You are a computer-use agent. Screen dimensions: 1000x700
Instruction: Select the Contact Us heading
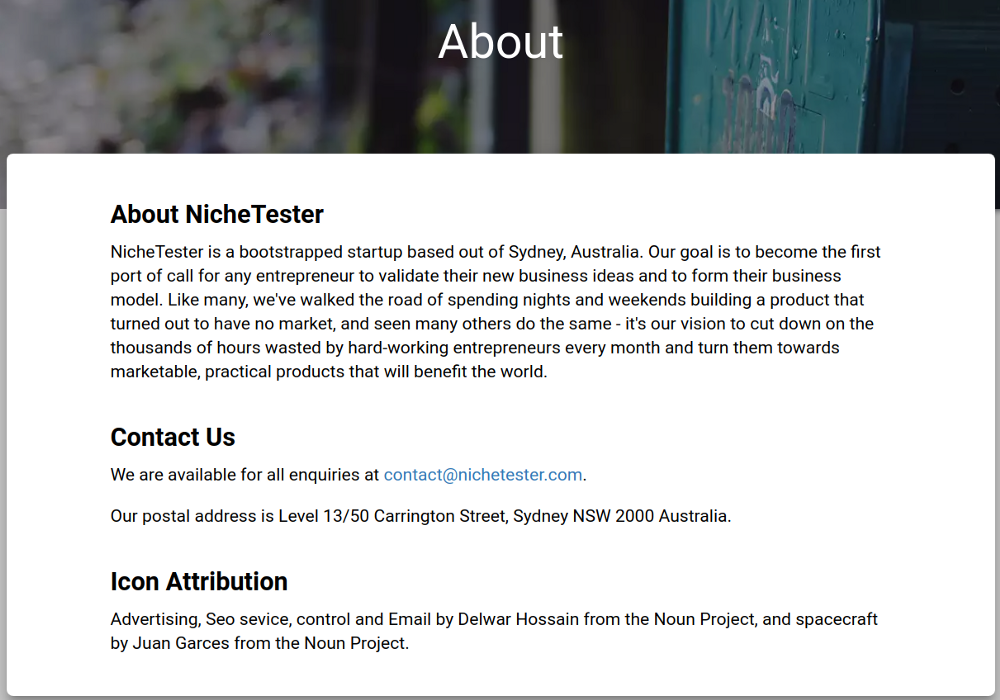tap(173, 437)
